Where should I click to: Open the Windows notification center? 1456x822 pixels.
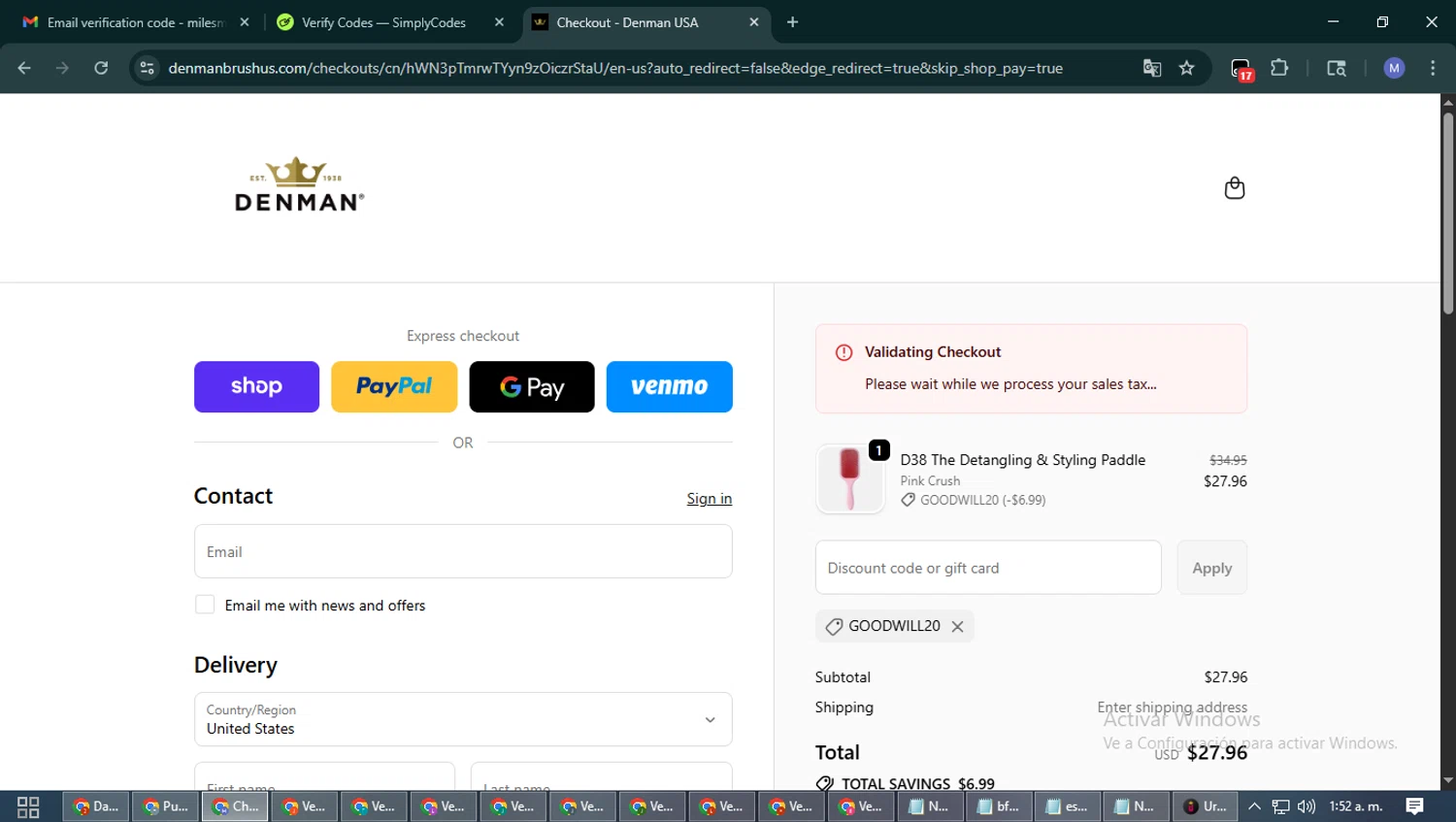[x=1414, y=806]
